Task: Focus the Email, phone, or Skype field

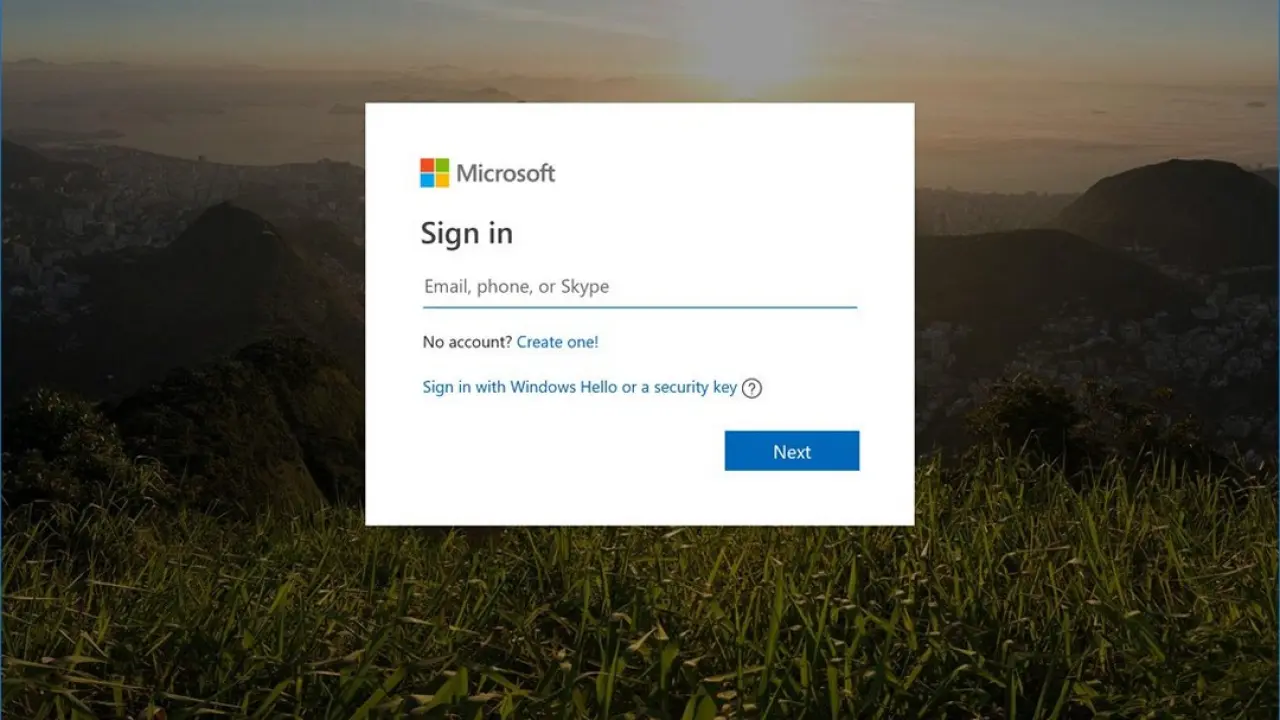Action: click(640, 287)
